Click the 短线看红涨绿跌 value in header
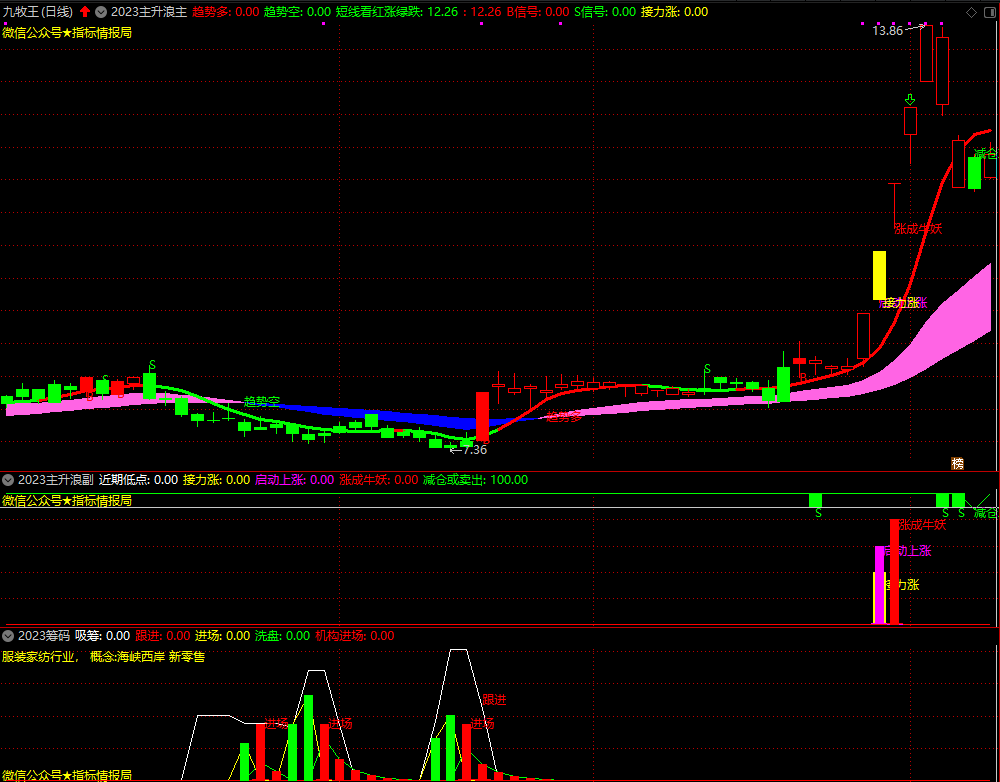 click(418, 11)
